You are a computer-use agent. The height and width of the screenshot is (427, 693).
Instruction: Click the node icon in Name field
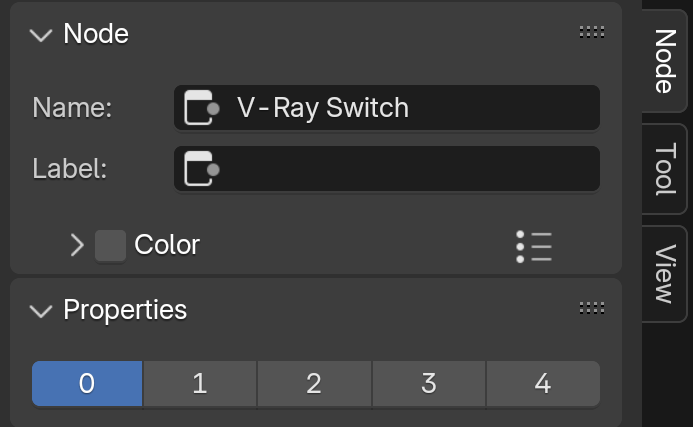(x=202, y=108)
